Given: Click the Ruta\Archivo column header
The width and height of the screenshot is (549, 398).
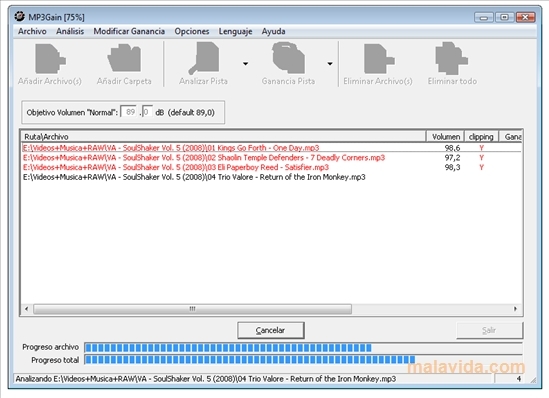Looking at the screenshot, I should pos(223,137).
